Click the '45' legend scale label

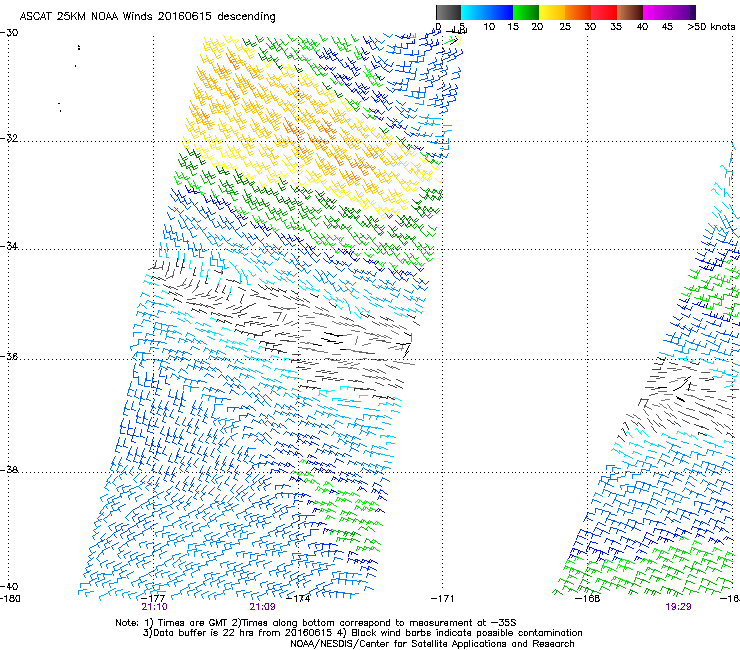(667, 27)
